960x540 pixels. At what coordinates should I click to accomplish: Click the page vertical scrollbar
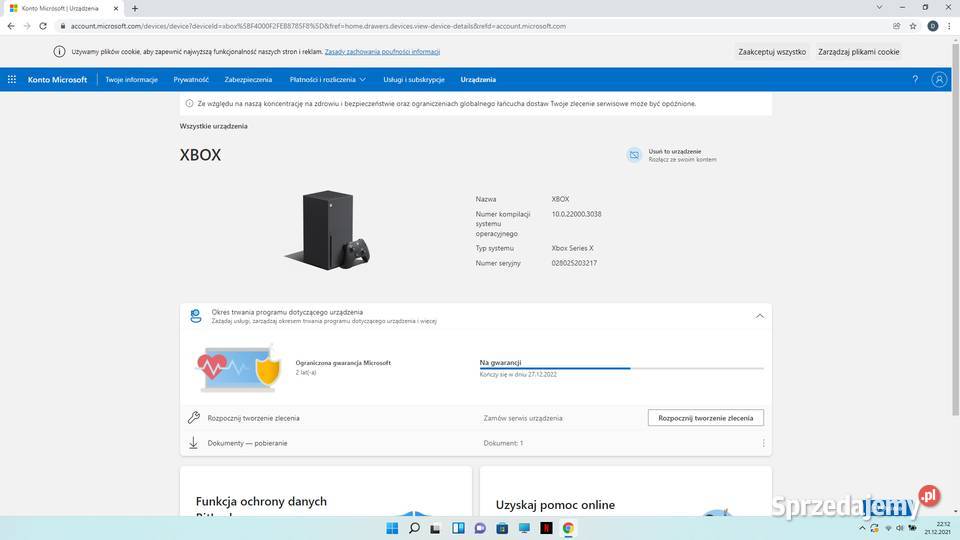[955, 230]
